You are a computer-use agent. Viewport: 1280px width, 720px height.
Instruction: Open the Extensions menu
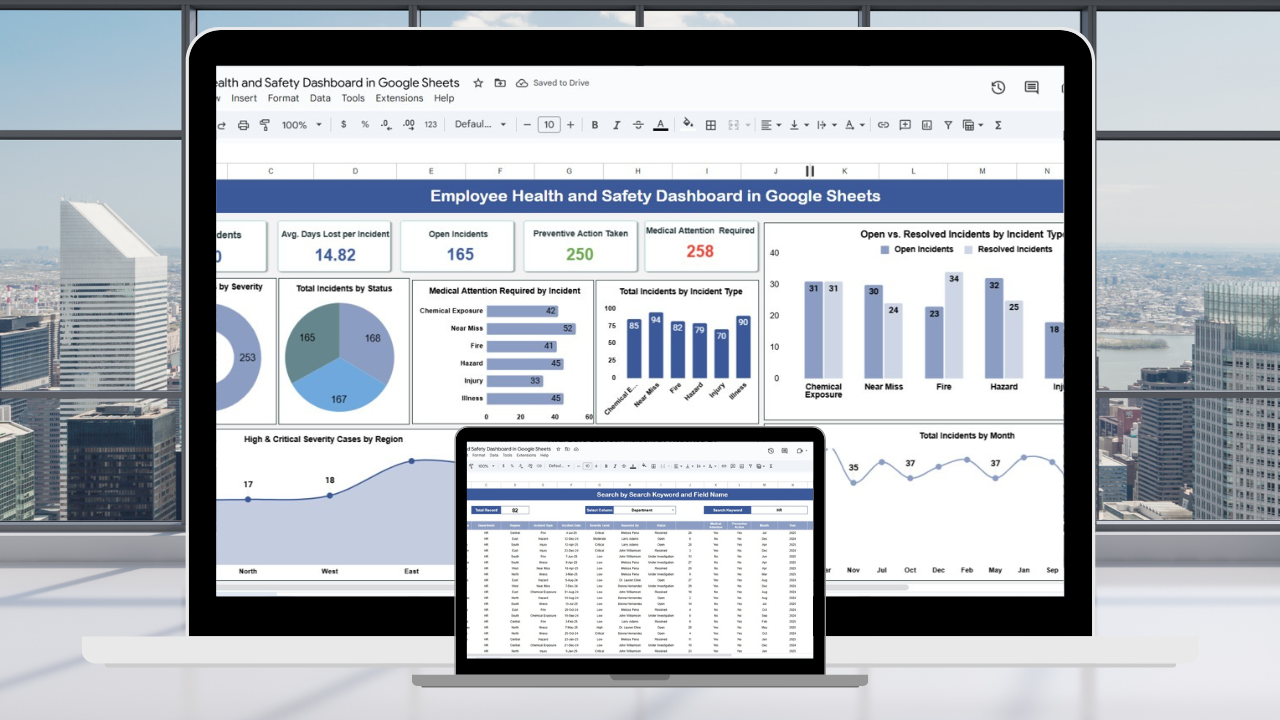coord(399,98)
